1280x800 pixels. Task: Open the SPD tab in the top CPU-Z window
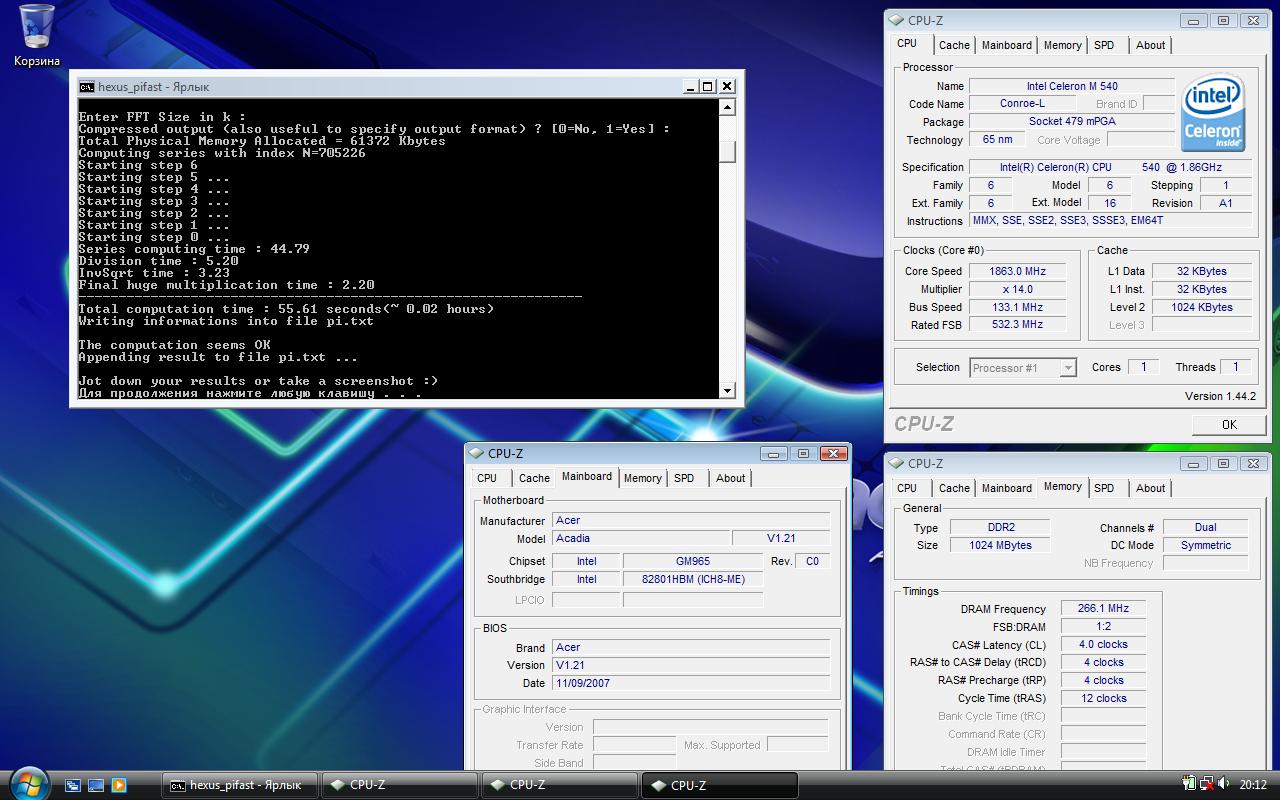click(1104, 45)
